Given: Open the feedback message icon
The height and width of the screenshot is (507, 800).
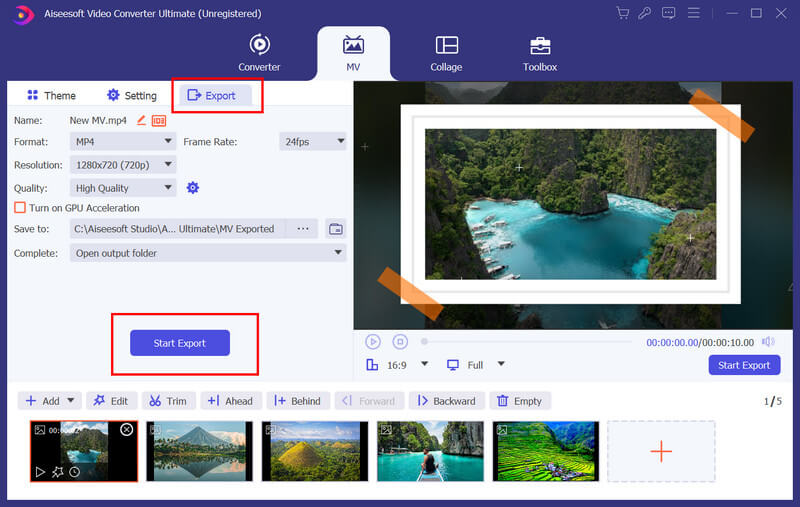Looking at the screenshot, I should (668, 13).
